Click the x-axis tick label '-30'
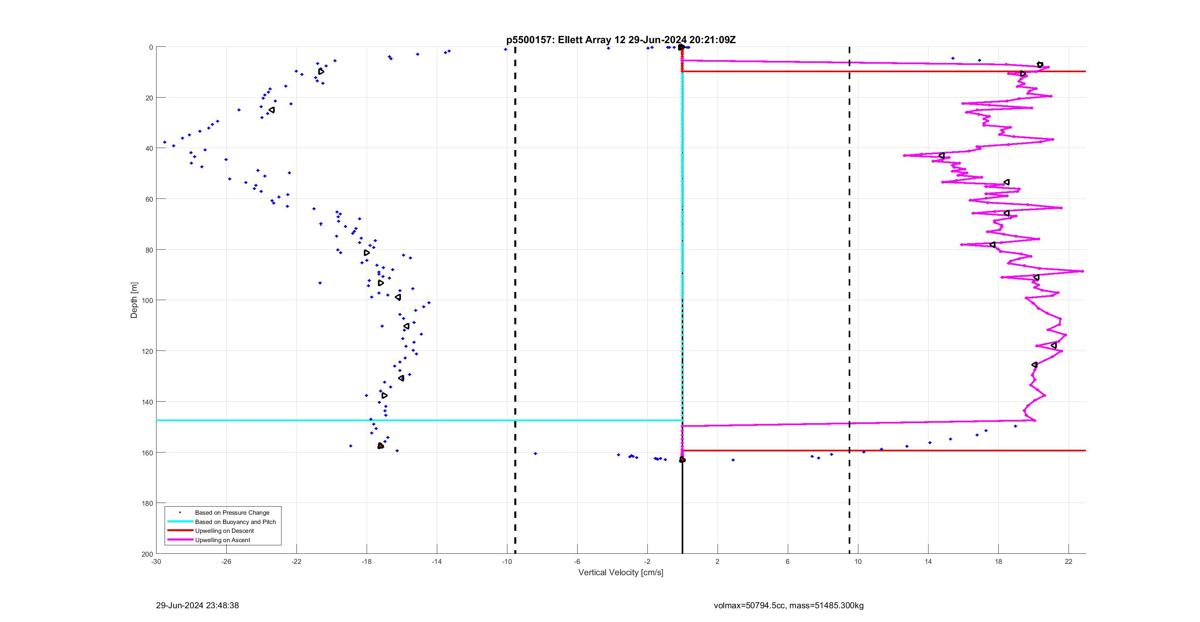This screenshot has width=1200, height=622. pos(156,562)
